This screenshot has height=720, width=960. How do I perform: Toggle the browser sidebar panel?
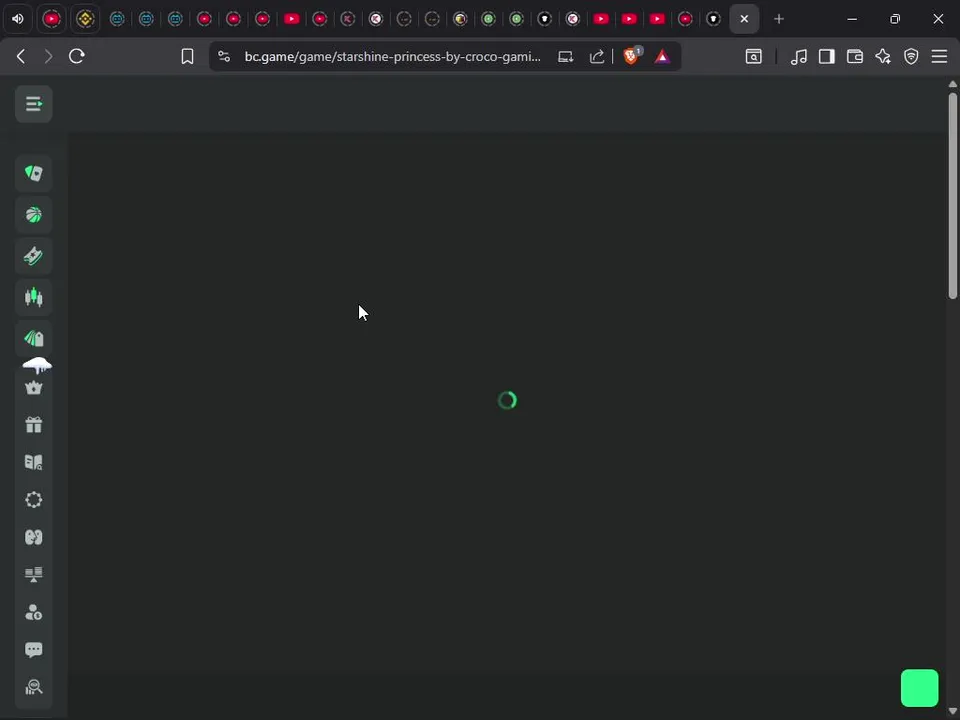(x=827, y=56)
